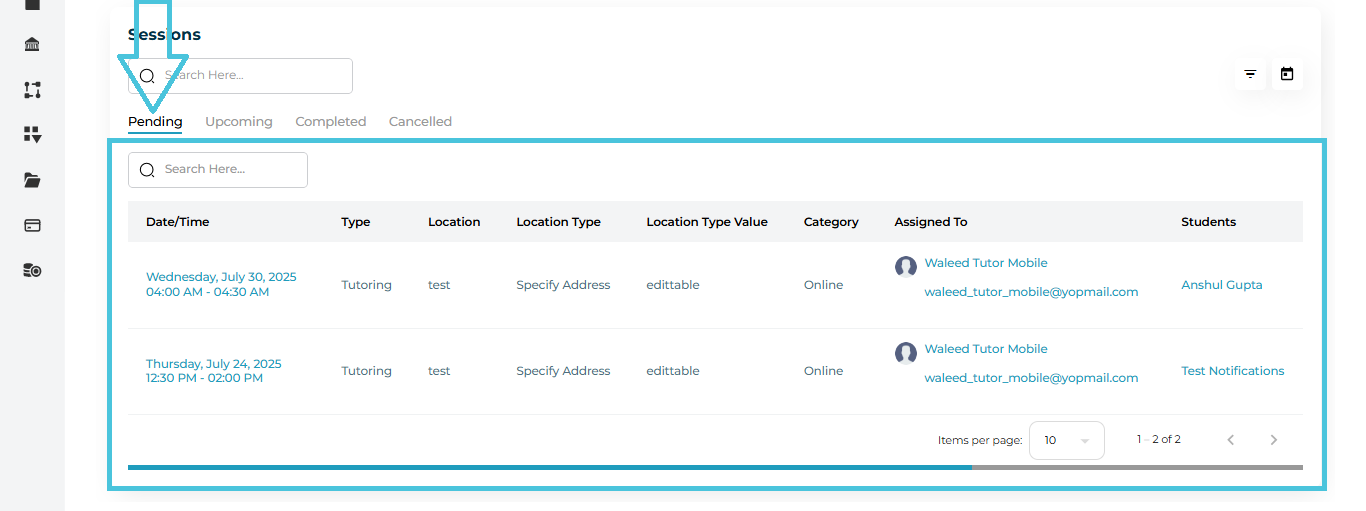Open the sessions filter icon
The width and height of the screenshot is (1366, 511).
[x=1250, y=74]
